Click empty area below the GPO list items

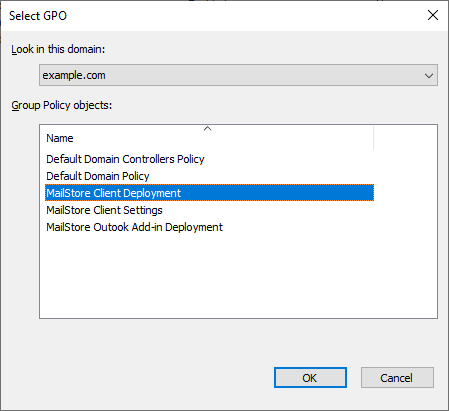tap(238, 277)
